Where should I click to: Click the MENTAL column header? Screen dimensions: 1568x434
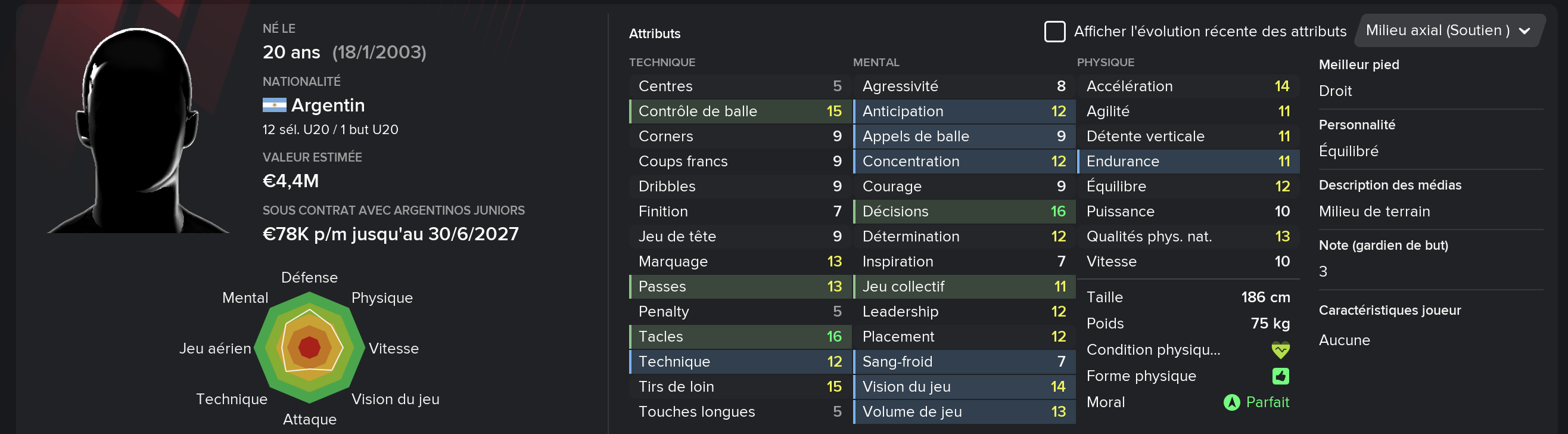[x=875, y=62]
